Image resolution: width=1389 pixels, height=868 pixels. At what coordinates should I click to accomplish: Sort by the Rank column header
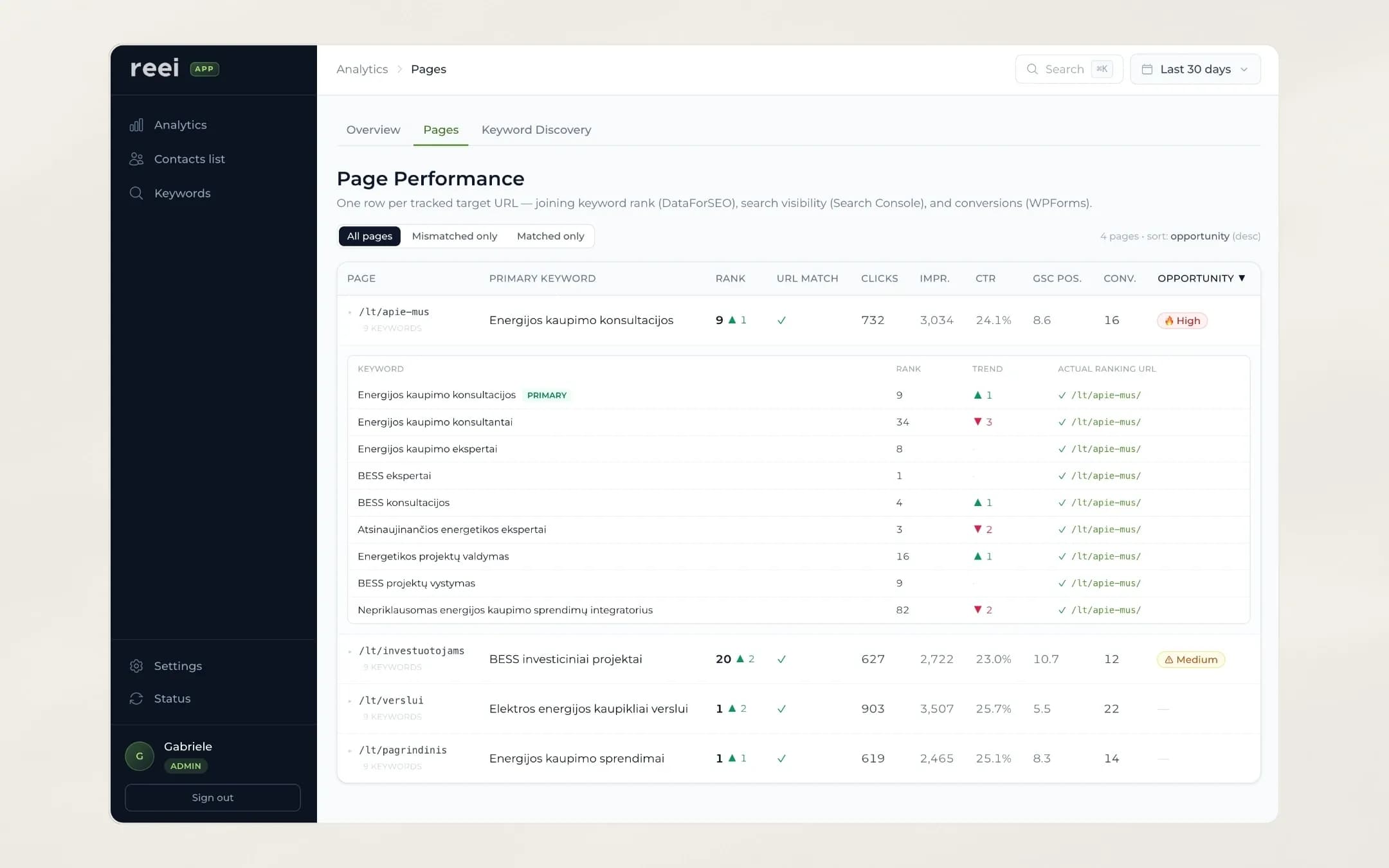tap(731, 278)
